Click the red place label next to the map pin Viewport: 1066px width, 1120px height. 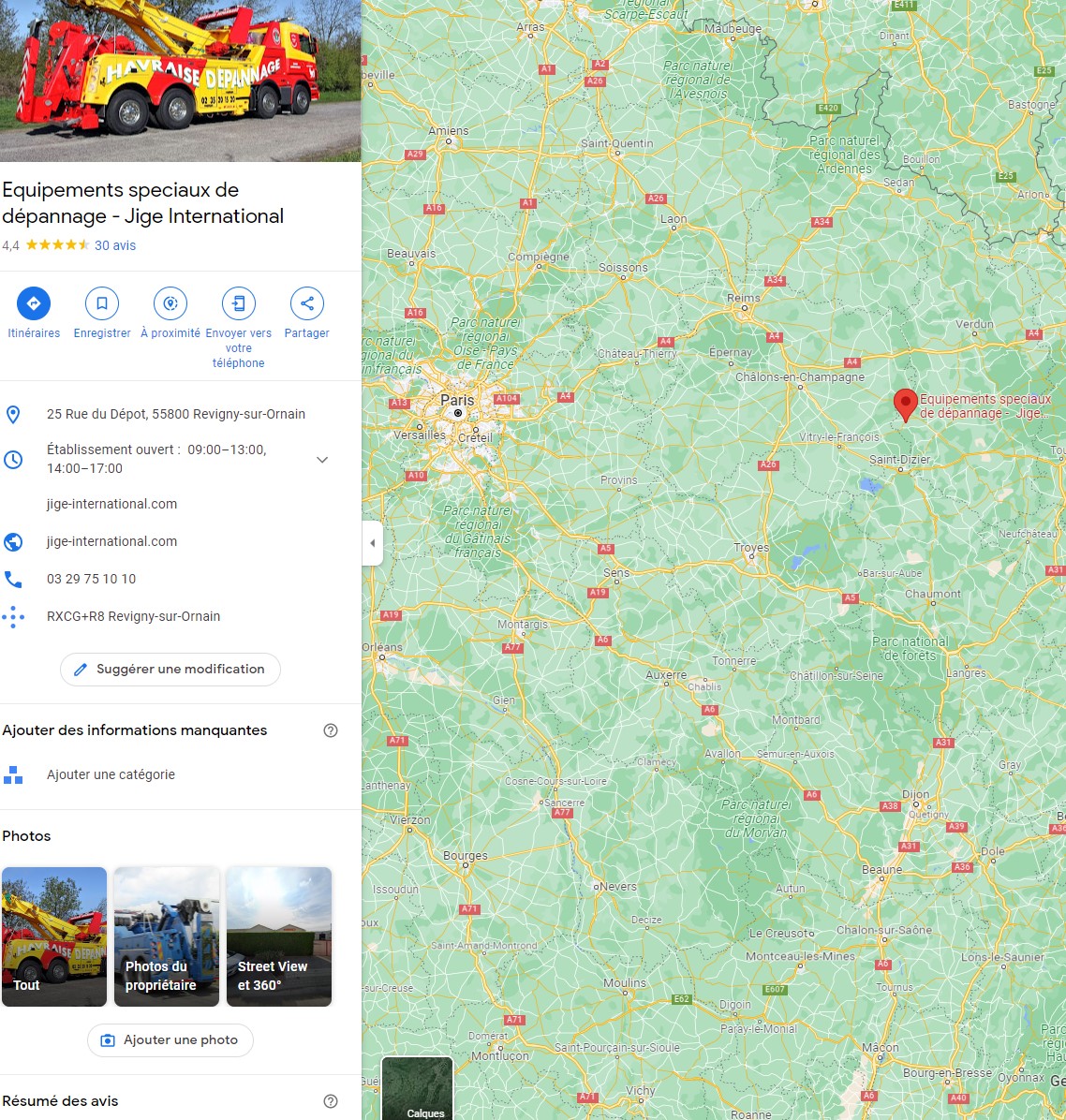click(x=985, y=405)
